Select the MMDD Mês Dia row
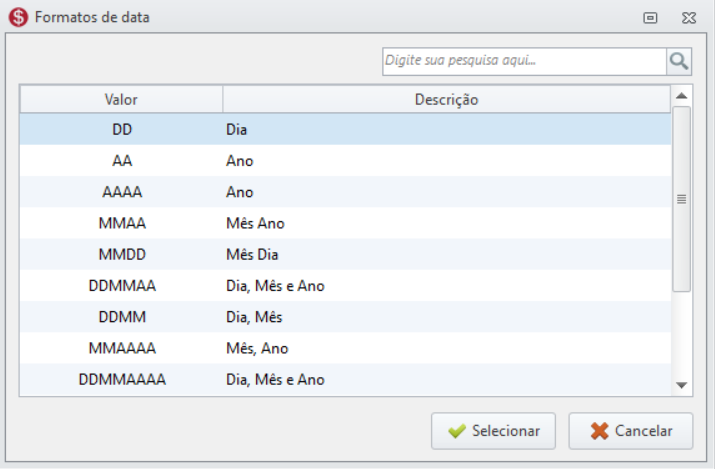 (345, 254)
